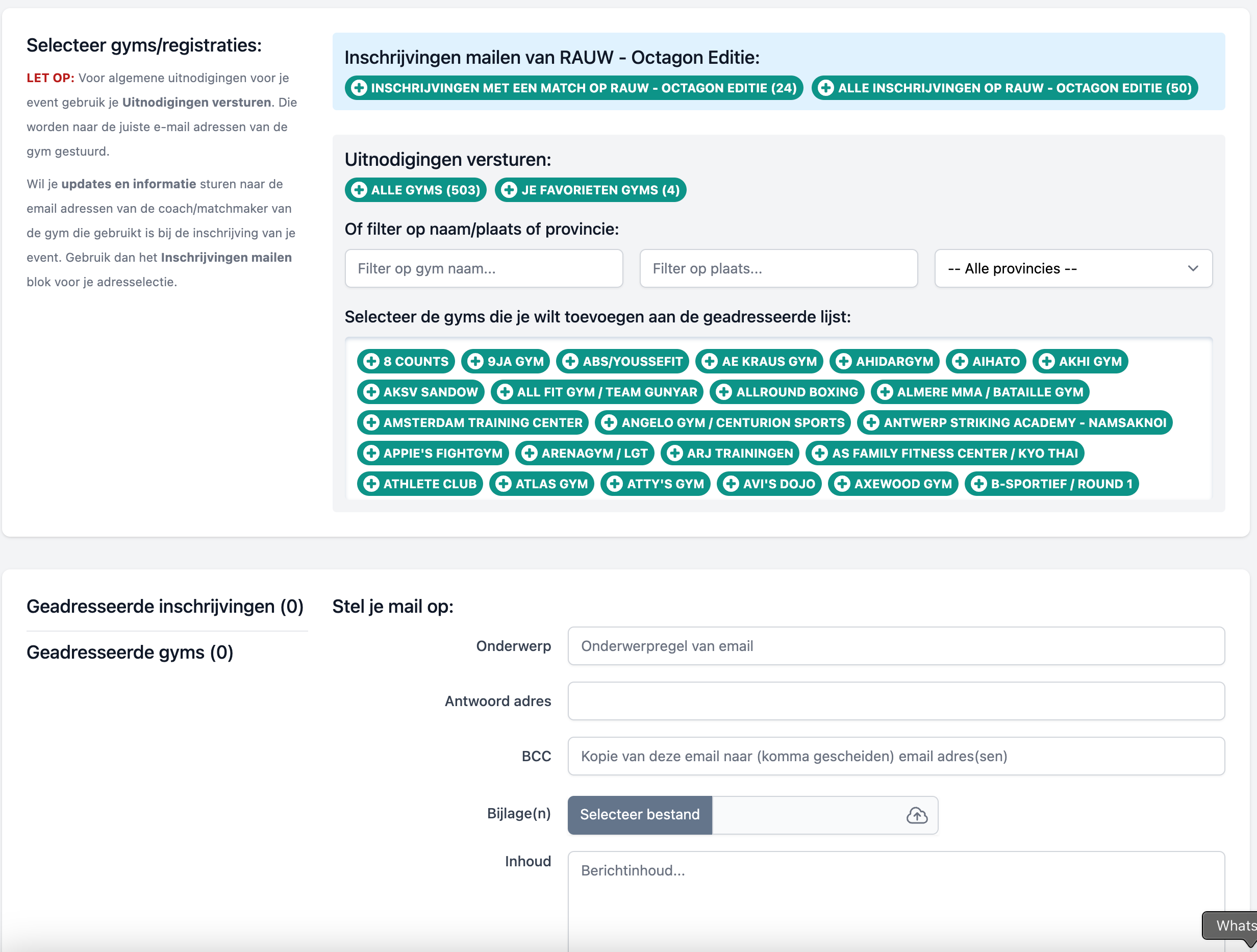Click plus icon on Almere MMA / Bataille Gym
Viewport: 1257px width, 952px height.
coord(885,392)
